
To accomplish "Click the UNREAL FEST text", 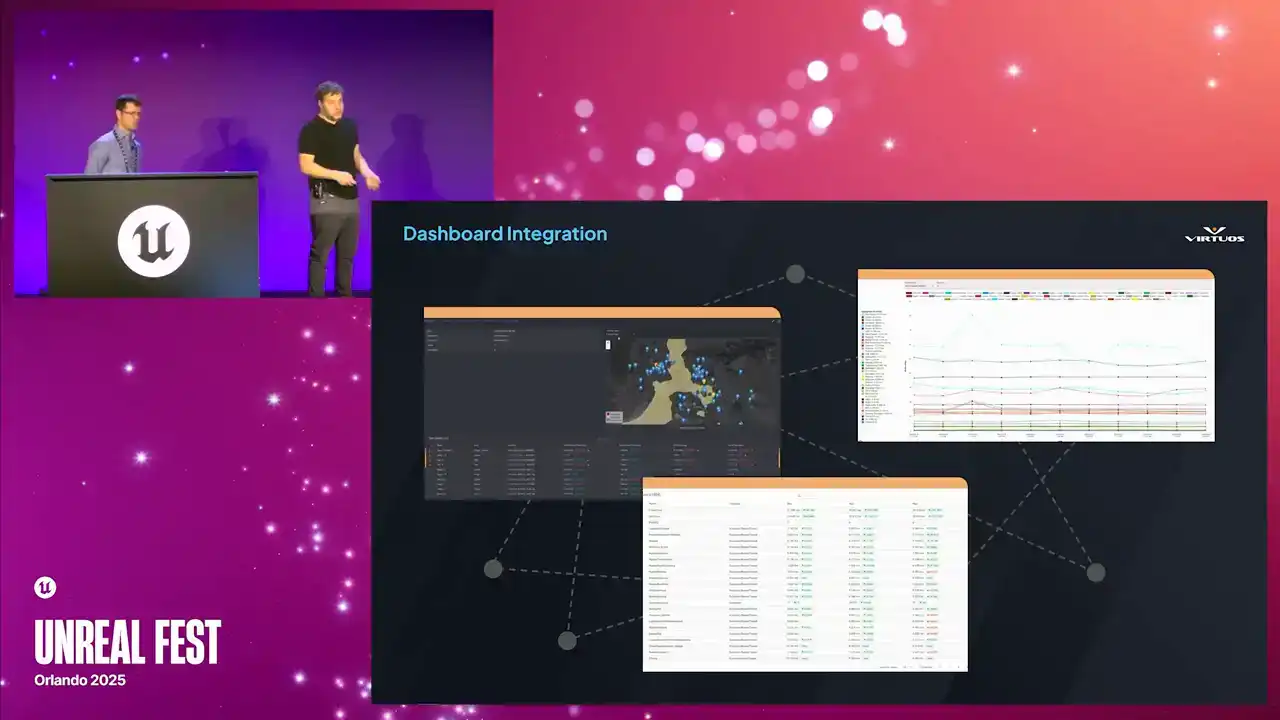I will [x=127, y=642].
